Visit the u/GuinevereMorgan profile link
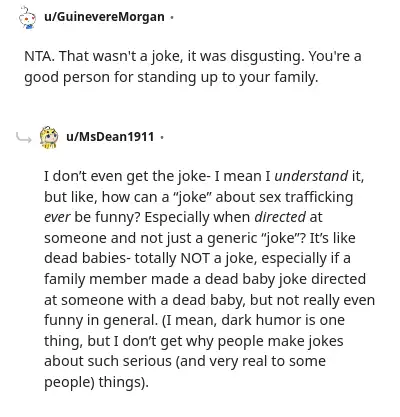Image resolution: width=400 pixels, height=417 pixels. point(104,17)
